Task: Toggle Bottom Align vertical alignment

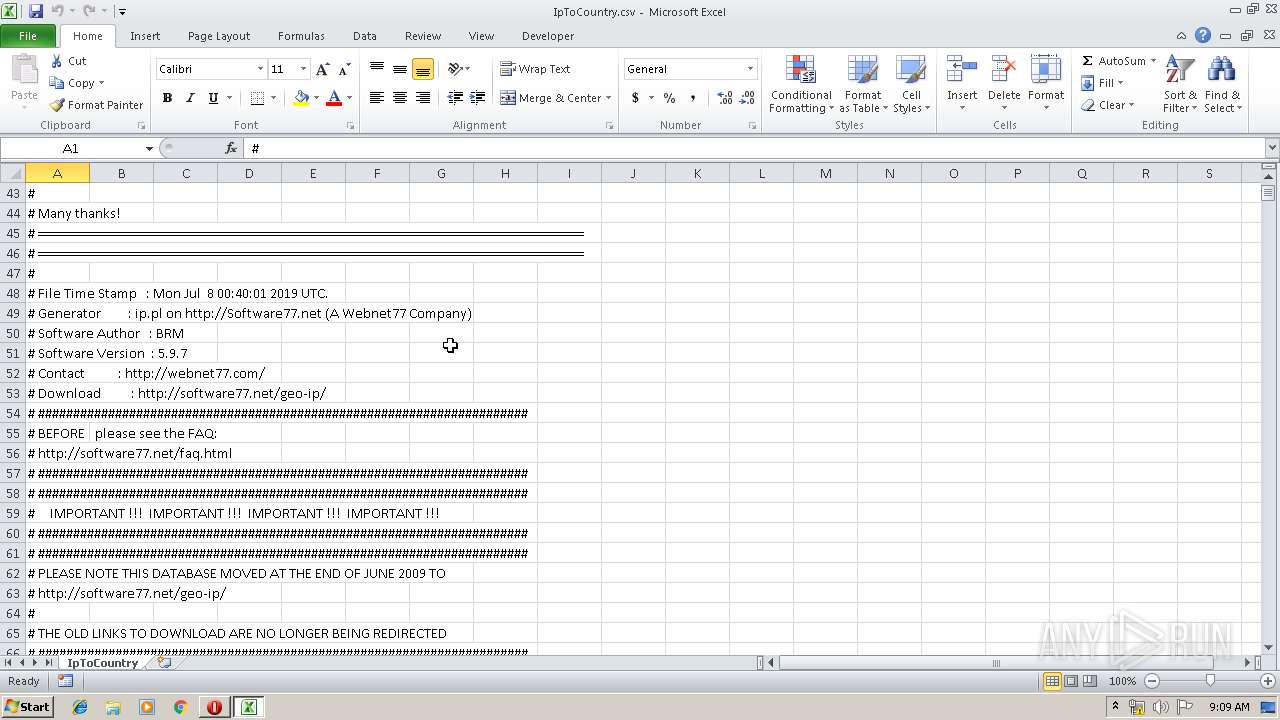Action: tap(423, 69)
